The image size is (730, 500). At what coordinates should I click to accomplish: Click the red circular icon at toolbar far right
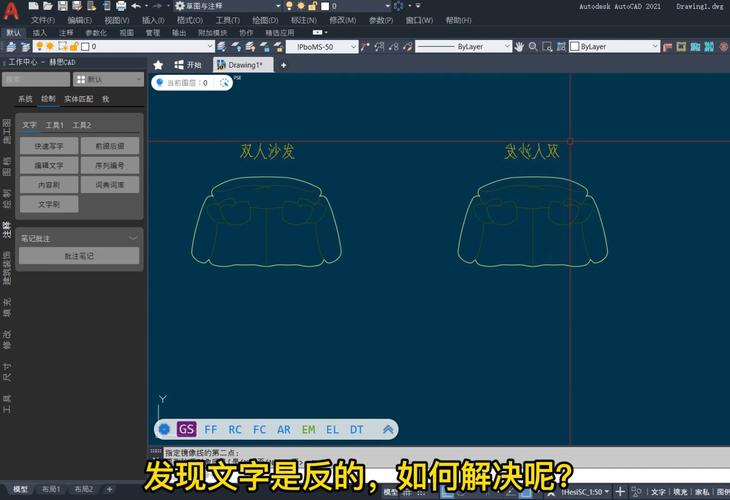click(723, 47)
